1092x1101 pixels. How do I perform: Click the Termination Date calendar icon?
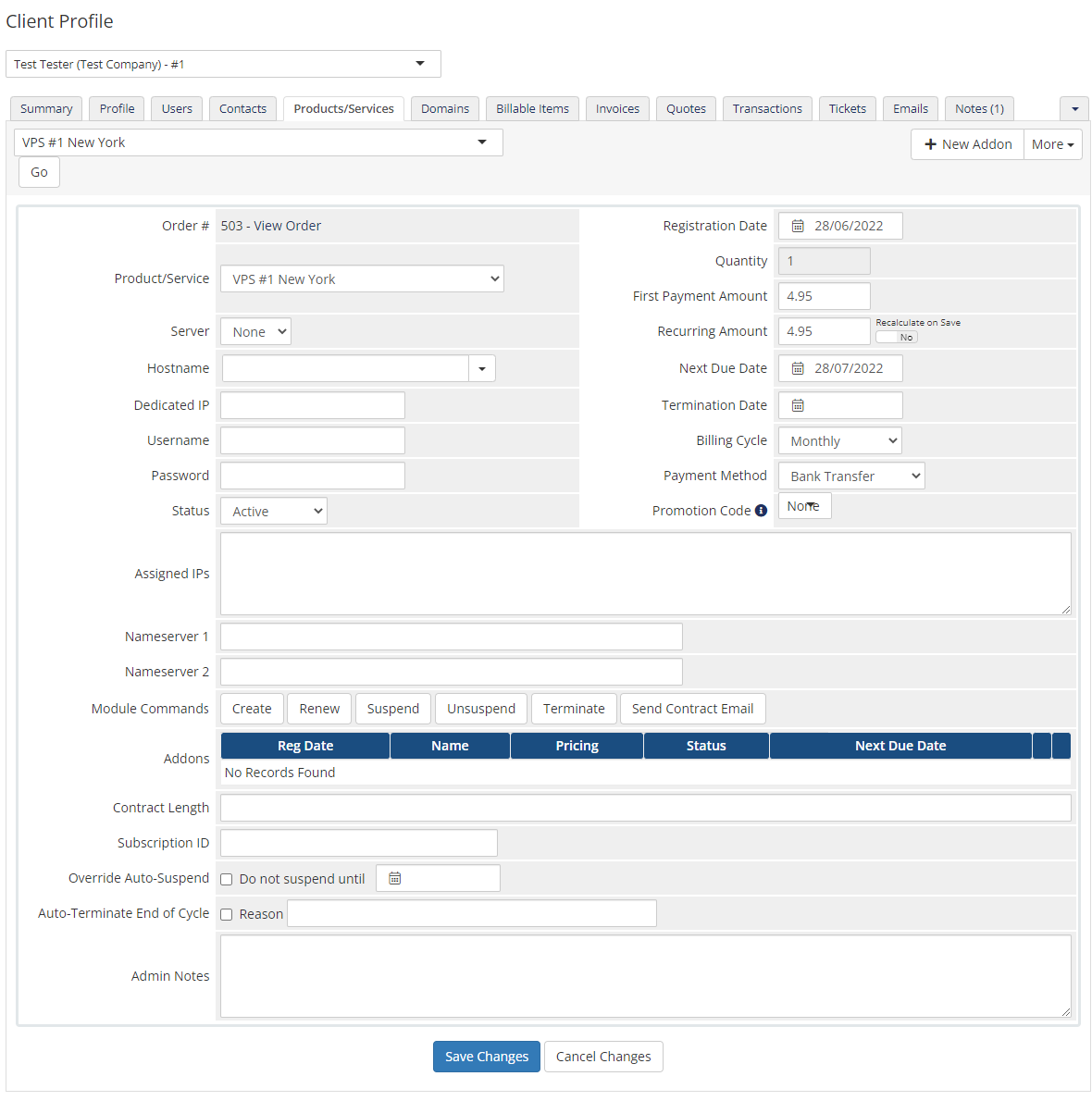(x=798, y=406)
